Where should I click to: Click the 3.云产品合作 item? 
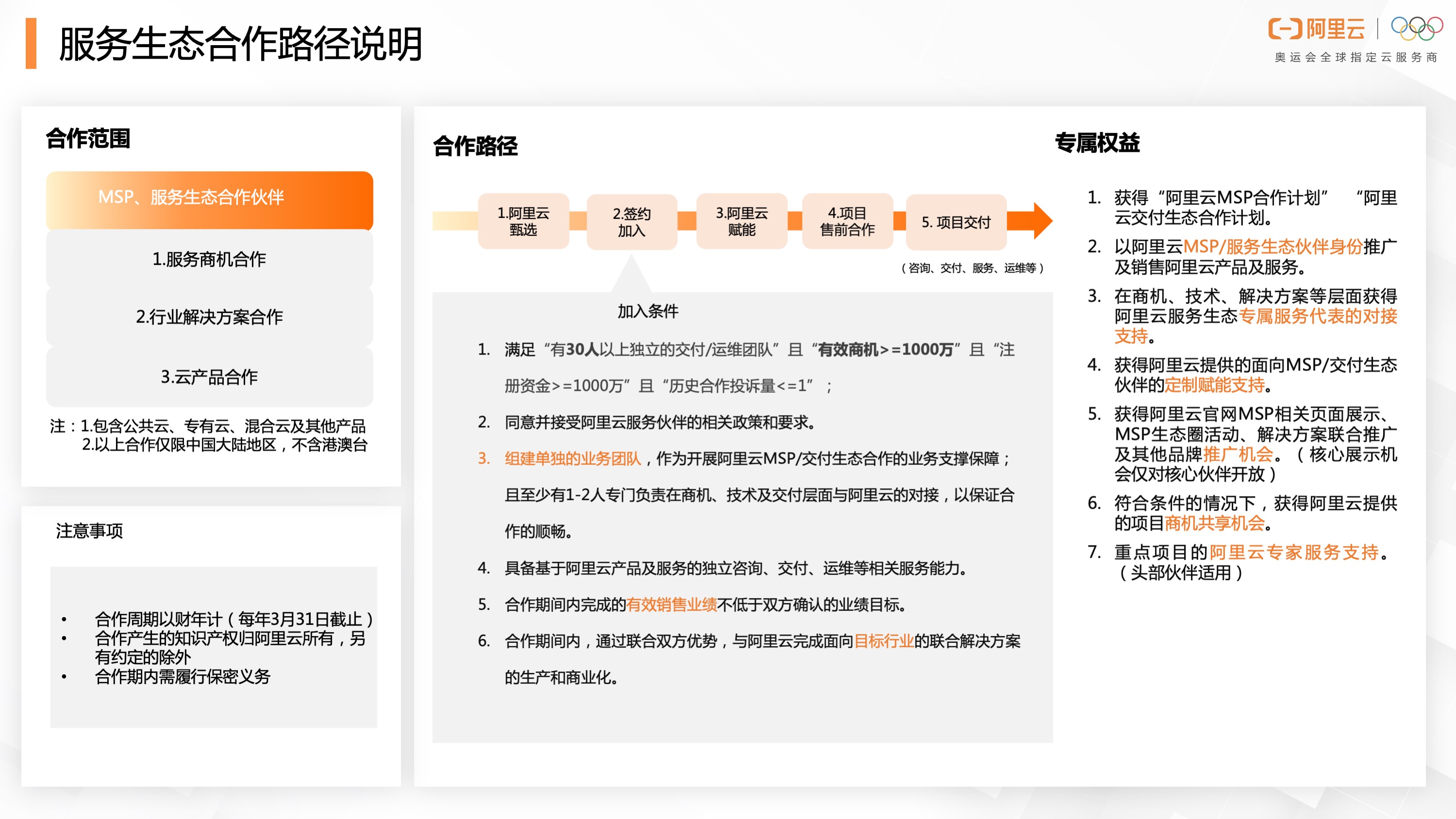click(210, 376)
